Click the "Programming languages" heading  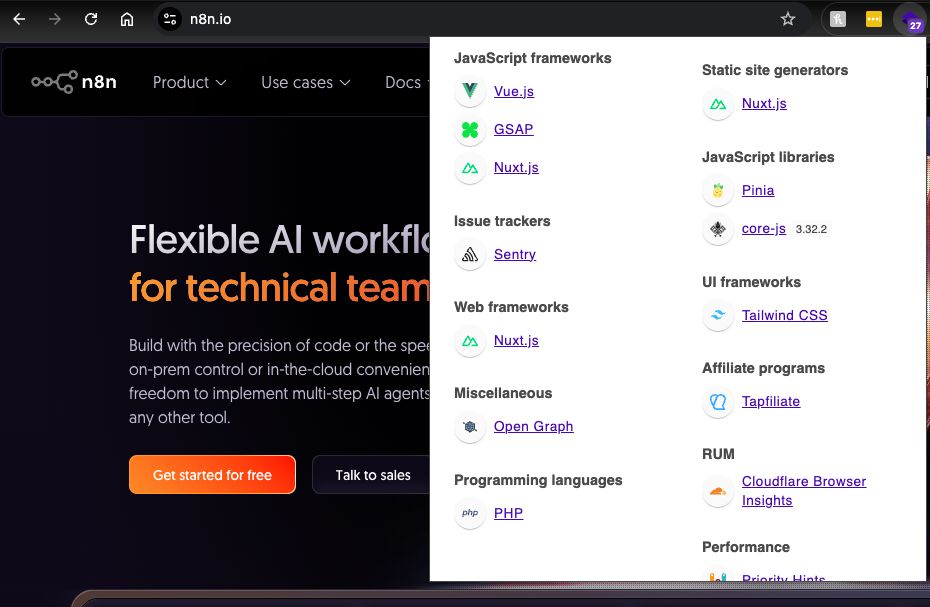[538, 481]
